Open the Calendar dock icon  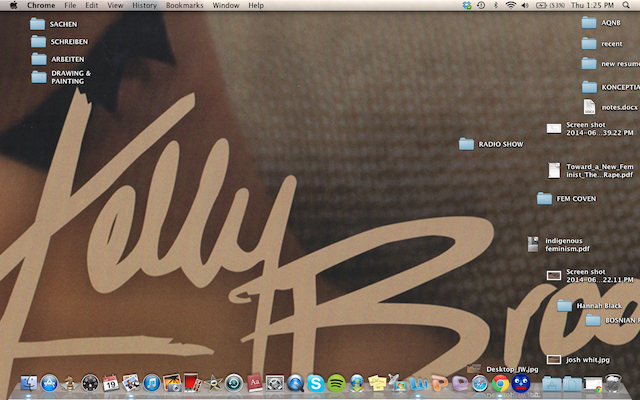click(x=110, y=382)
